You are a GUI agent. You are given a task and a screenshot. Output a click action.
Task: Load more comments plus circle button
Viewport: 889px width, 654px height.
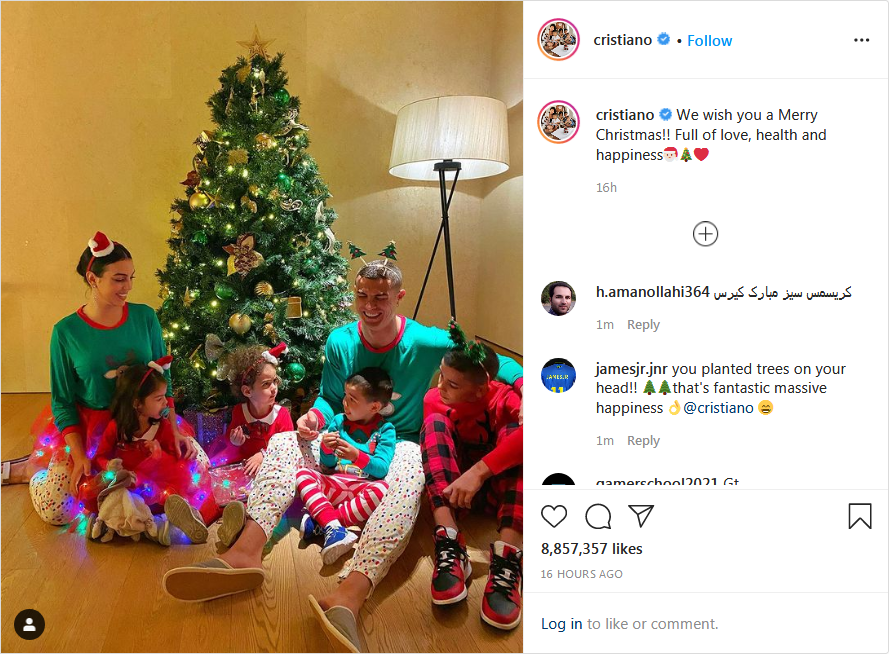tap(705, 234)
